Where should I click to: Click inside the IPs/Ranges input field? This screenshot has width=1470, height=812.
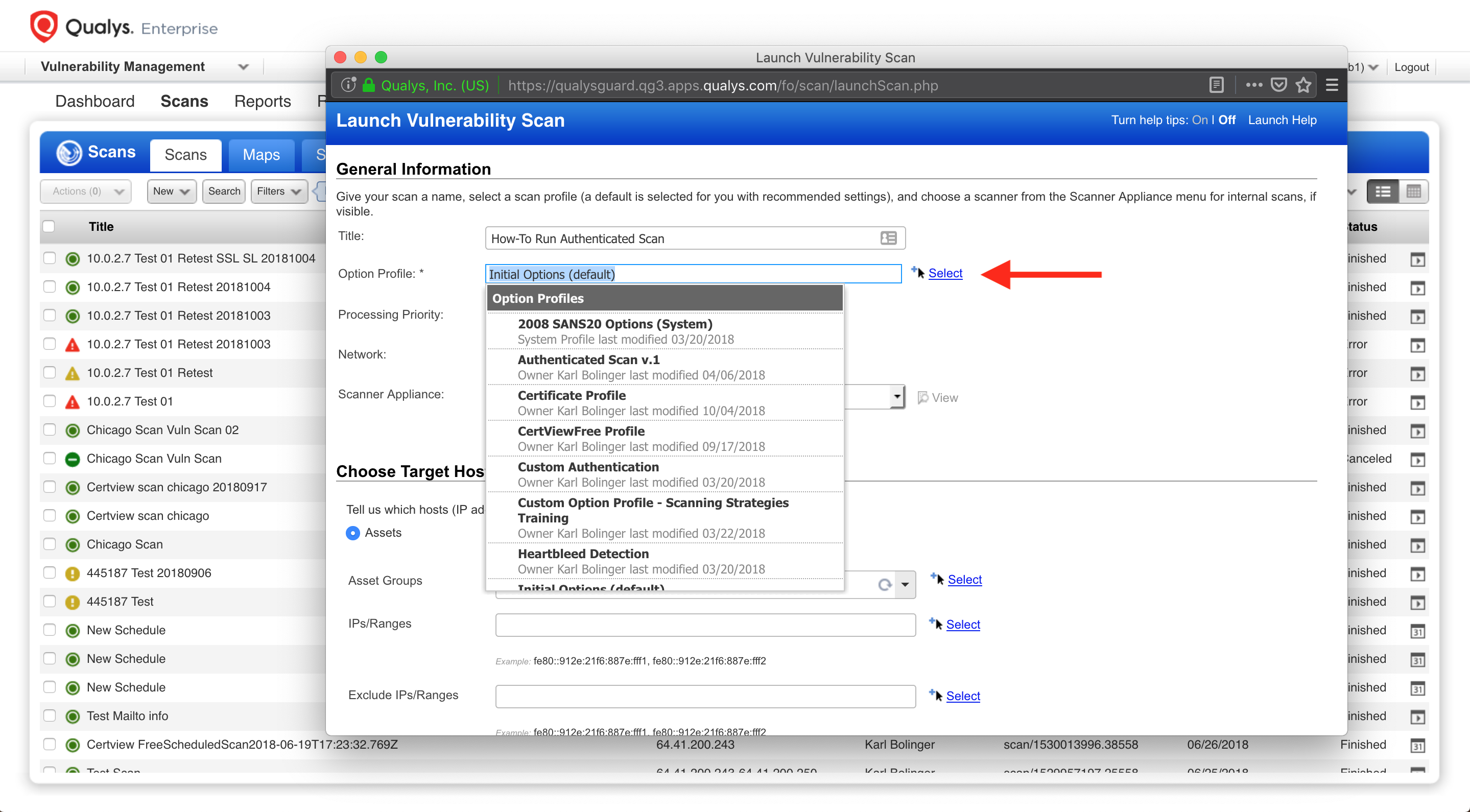(x=705, y=624)
